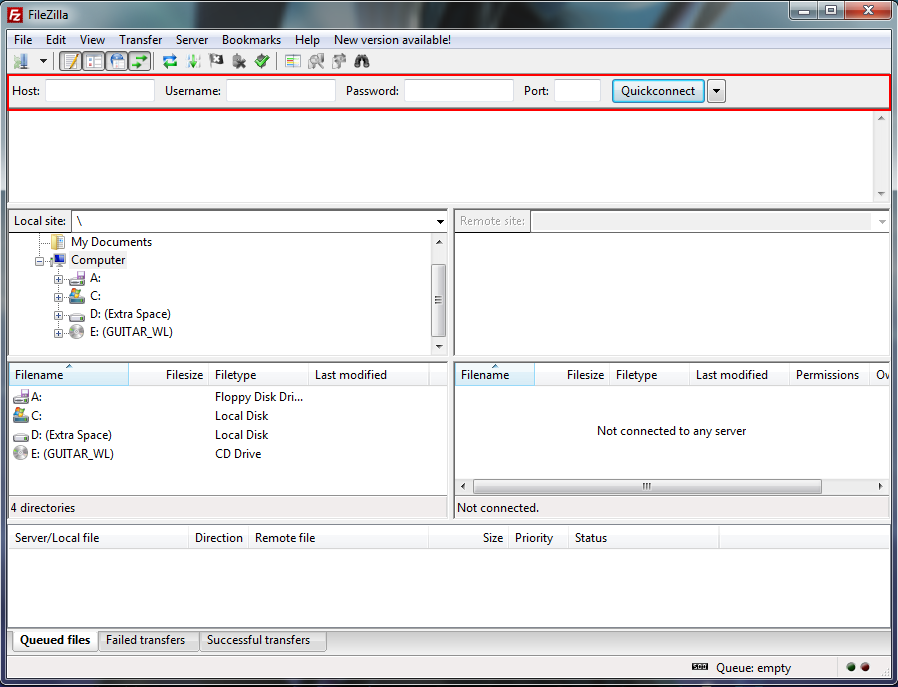Viewport: 898px width, 687px height.
Task: Select A: in the local file list
Action: [36, 397]
